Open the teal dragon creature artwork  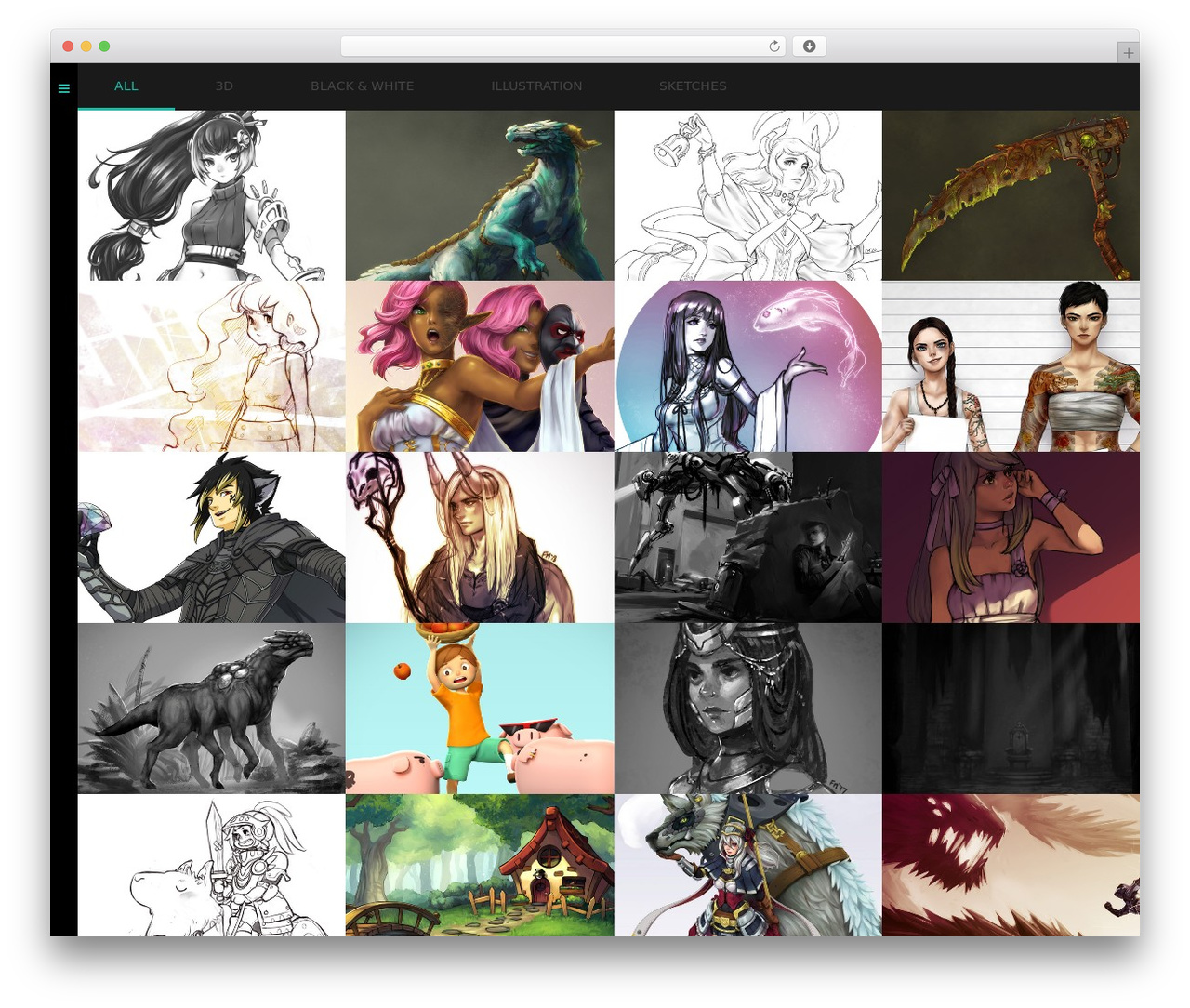[x=480, y=195]
